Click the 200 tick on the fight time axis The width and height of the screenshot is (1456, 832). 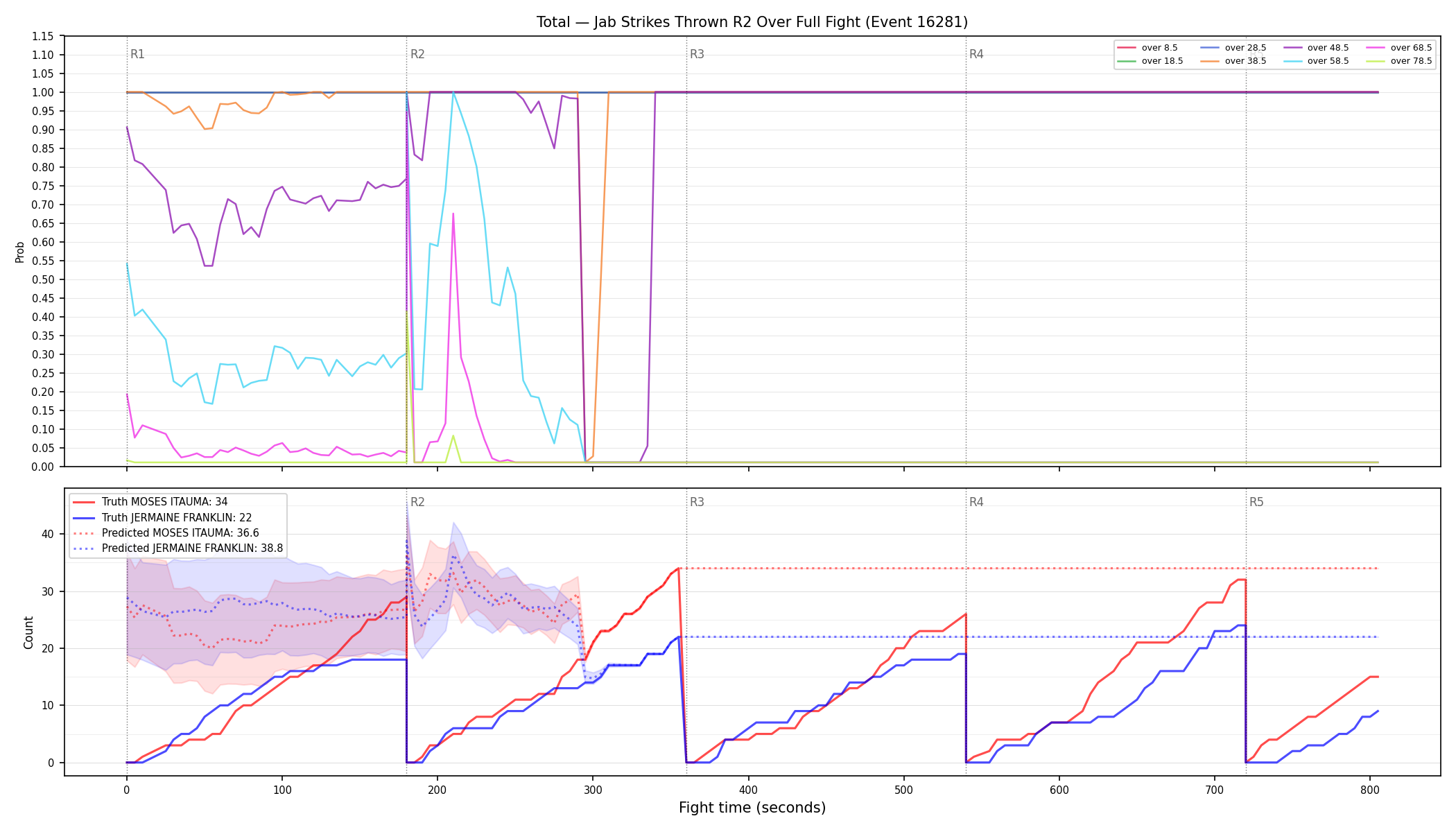pyautogui.click(x=437, y=790)
